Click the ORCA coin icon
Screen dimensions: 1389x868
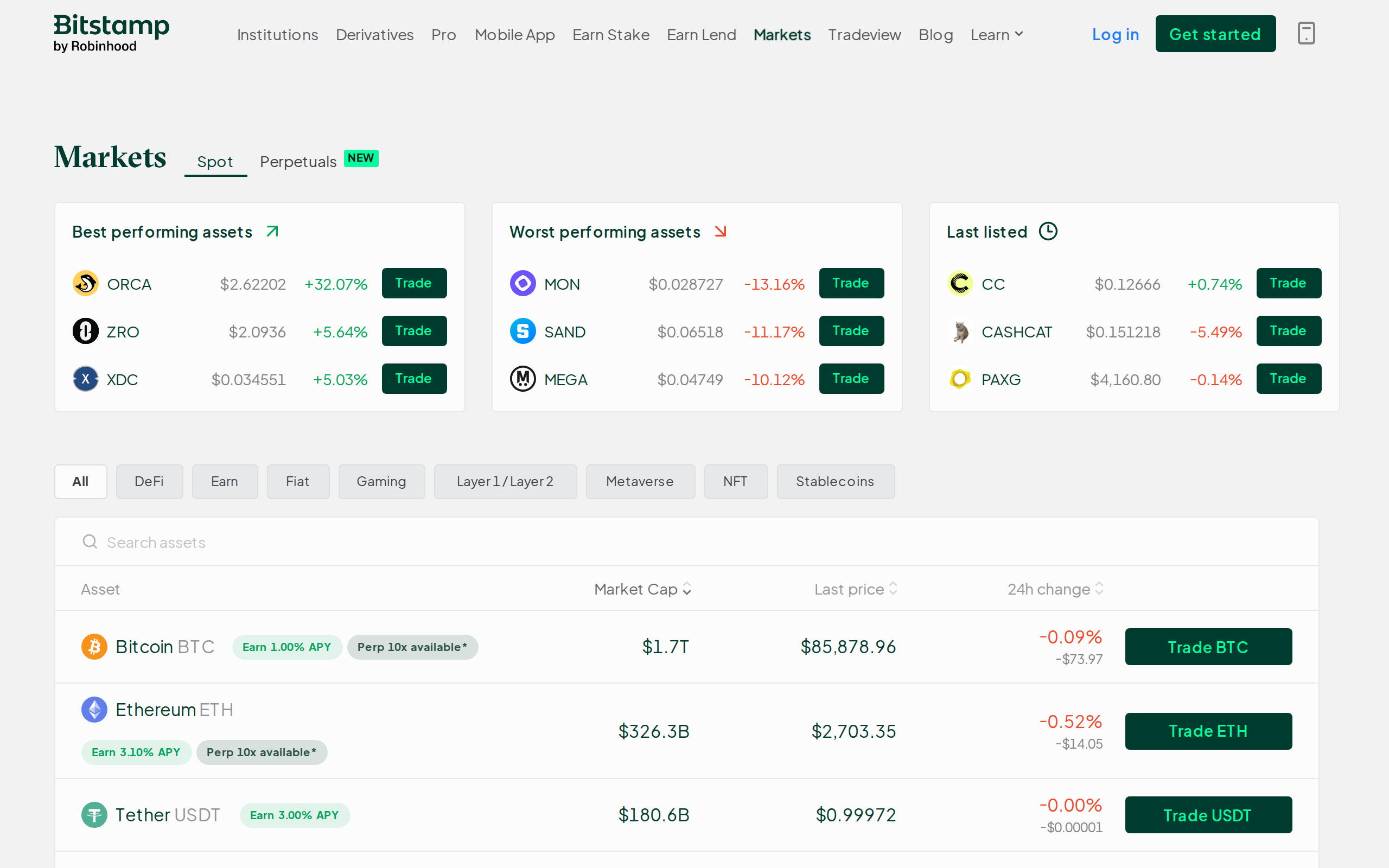pos(86,284)
